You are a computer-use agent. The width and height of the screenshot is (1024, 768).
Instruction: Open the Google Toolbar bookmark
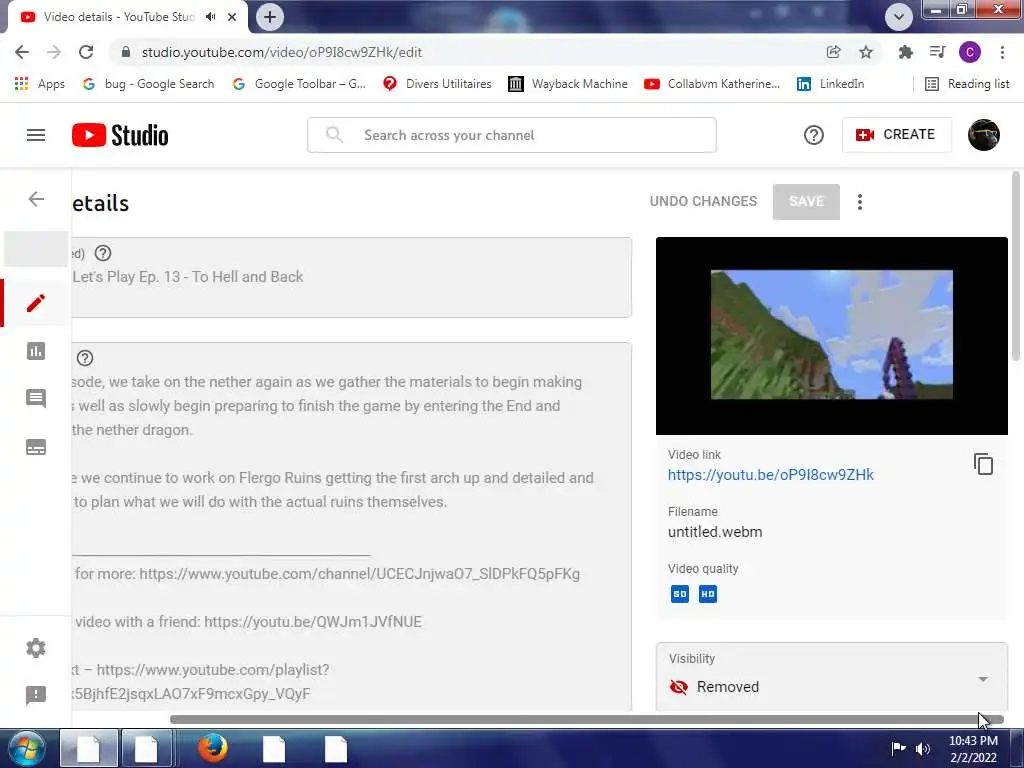[299, 84]
